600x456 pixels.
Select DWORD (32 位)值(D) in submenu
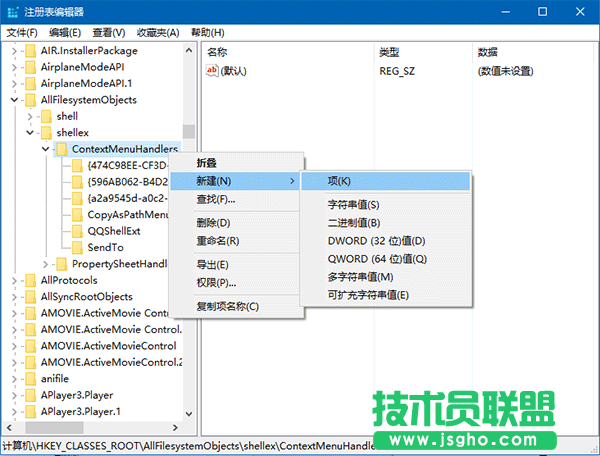376,241
